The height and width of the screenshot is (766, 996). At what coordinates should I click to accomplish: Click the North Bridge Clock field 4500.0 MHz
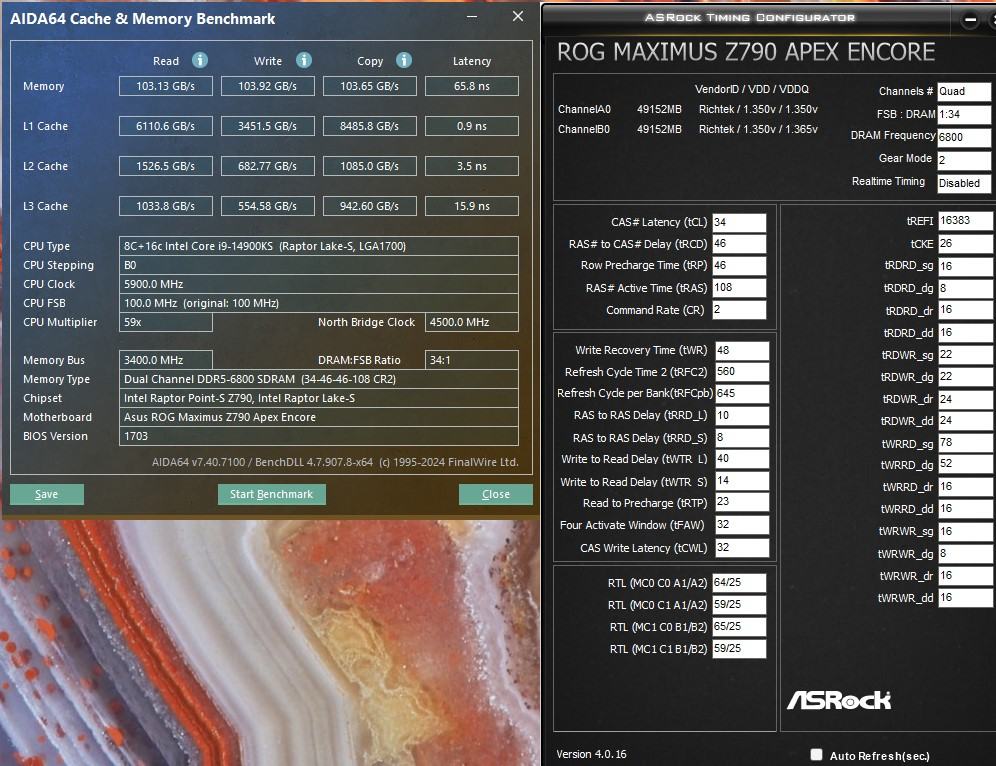click(472, 322)
